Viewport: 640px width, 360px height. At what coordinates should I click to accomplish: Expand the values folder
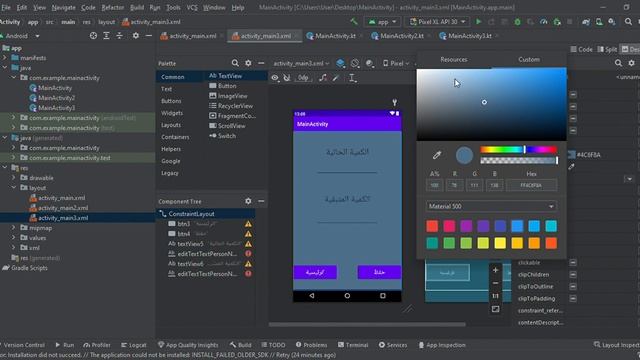13,238
